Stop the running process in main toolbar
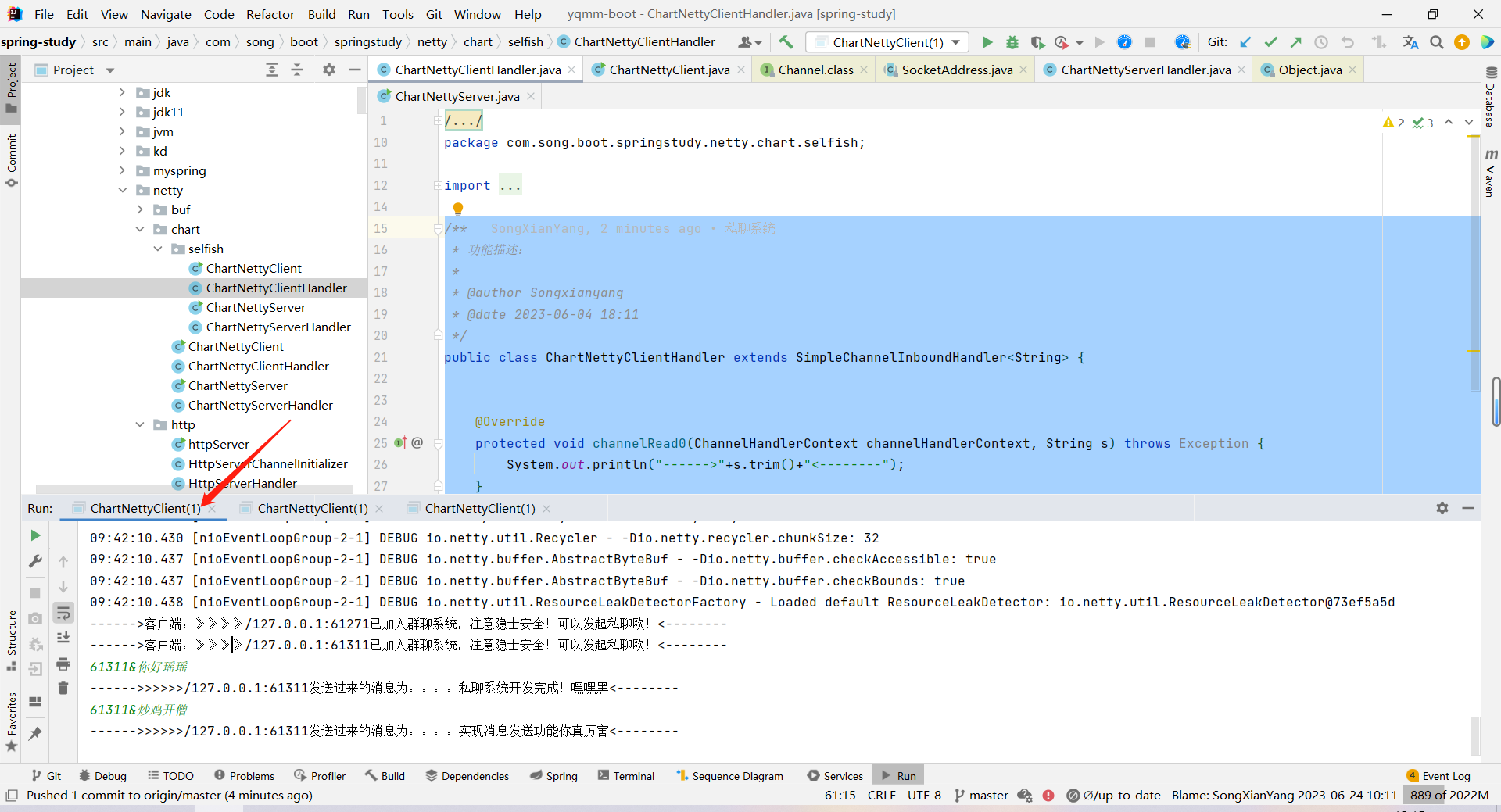 coord(1150,42)
